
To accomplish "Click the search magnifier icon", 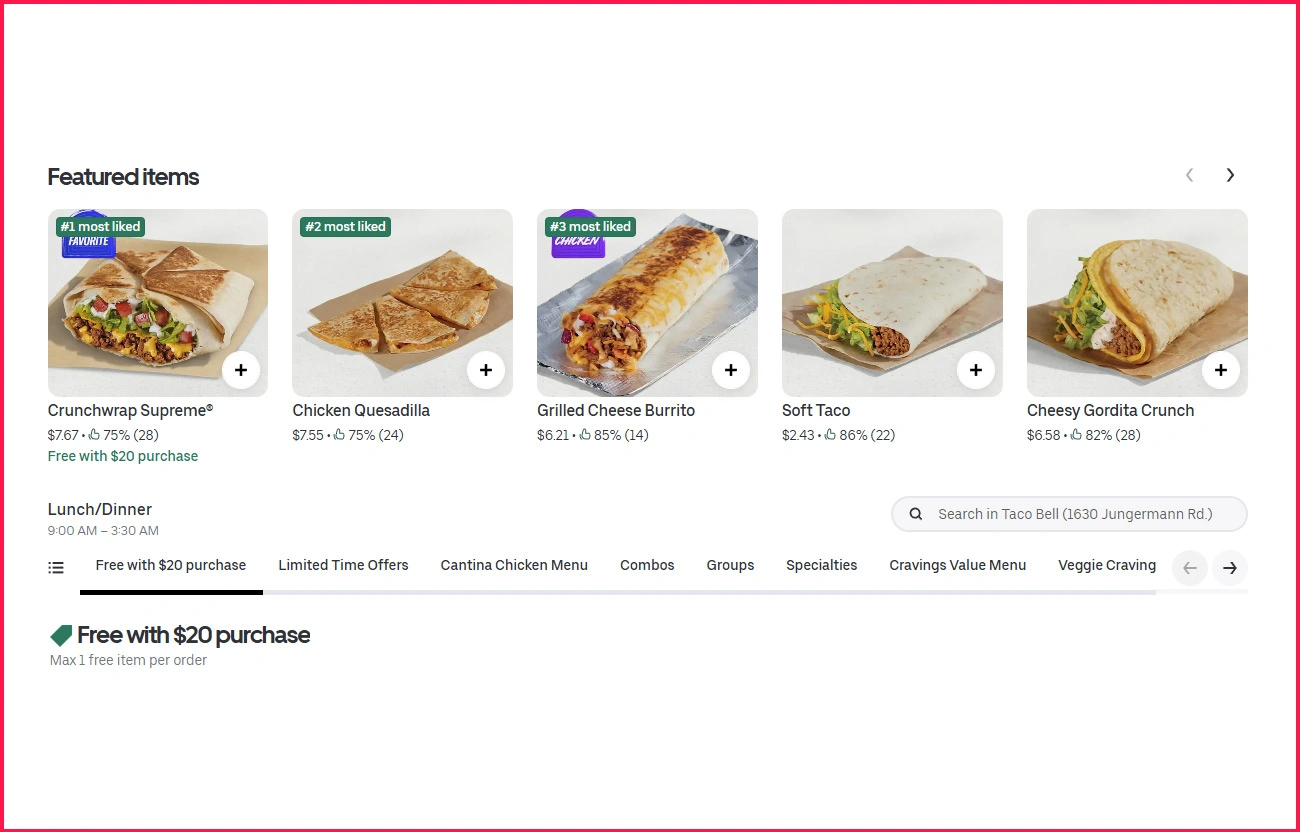I will 916,514.
